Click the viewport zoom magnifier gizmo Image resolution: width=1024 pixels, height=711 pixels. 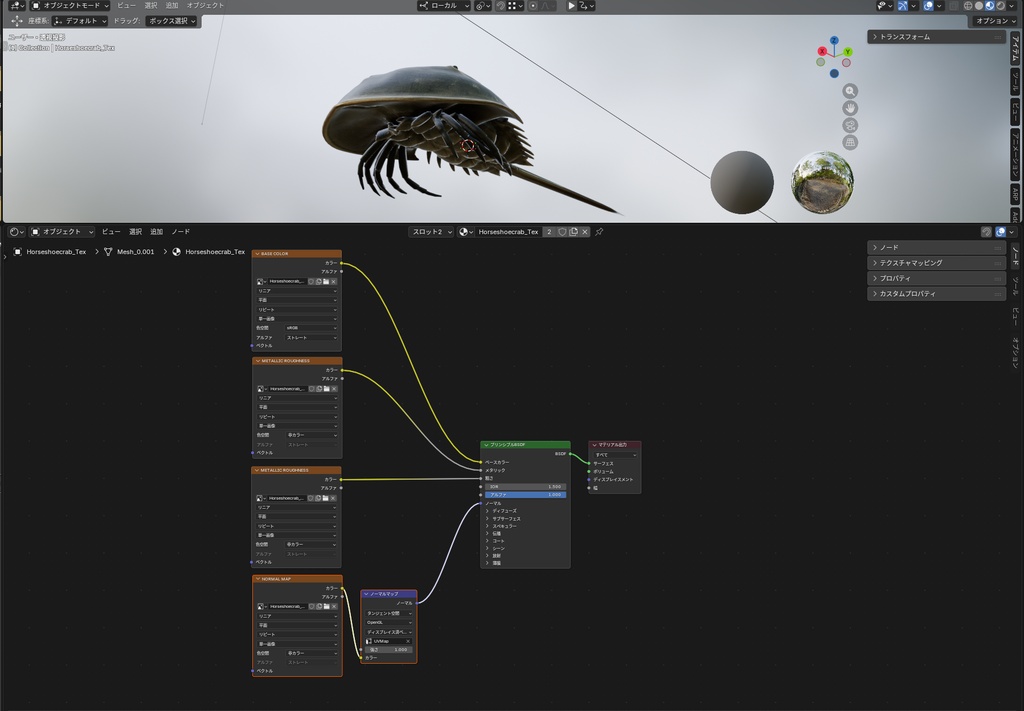(x=850, y=91)
